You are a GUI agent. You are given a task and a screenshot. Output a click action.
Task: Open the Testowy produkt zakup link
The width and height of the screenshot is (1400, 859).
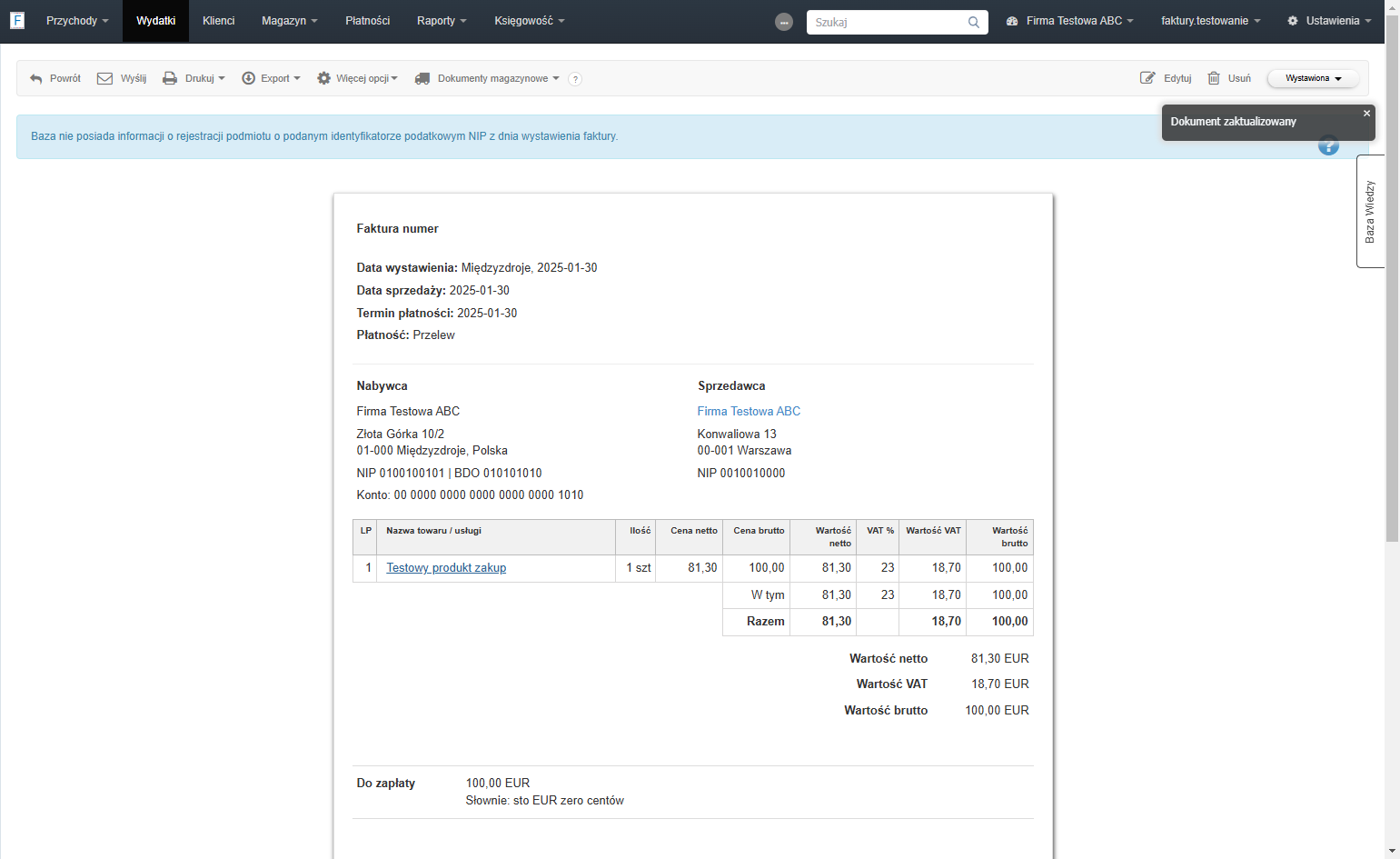pos(446,568)
